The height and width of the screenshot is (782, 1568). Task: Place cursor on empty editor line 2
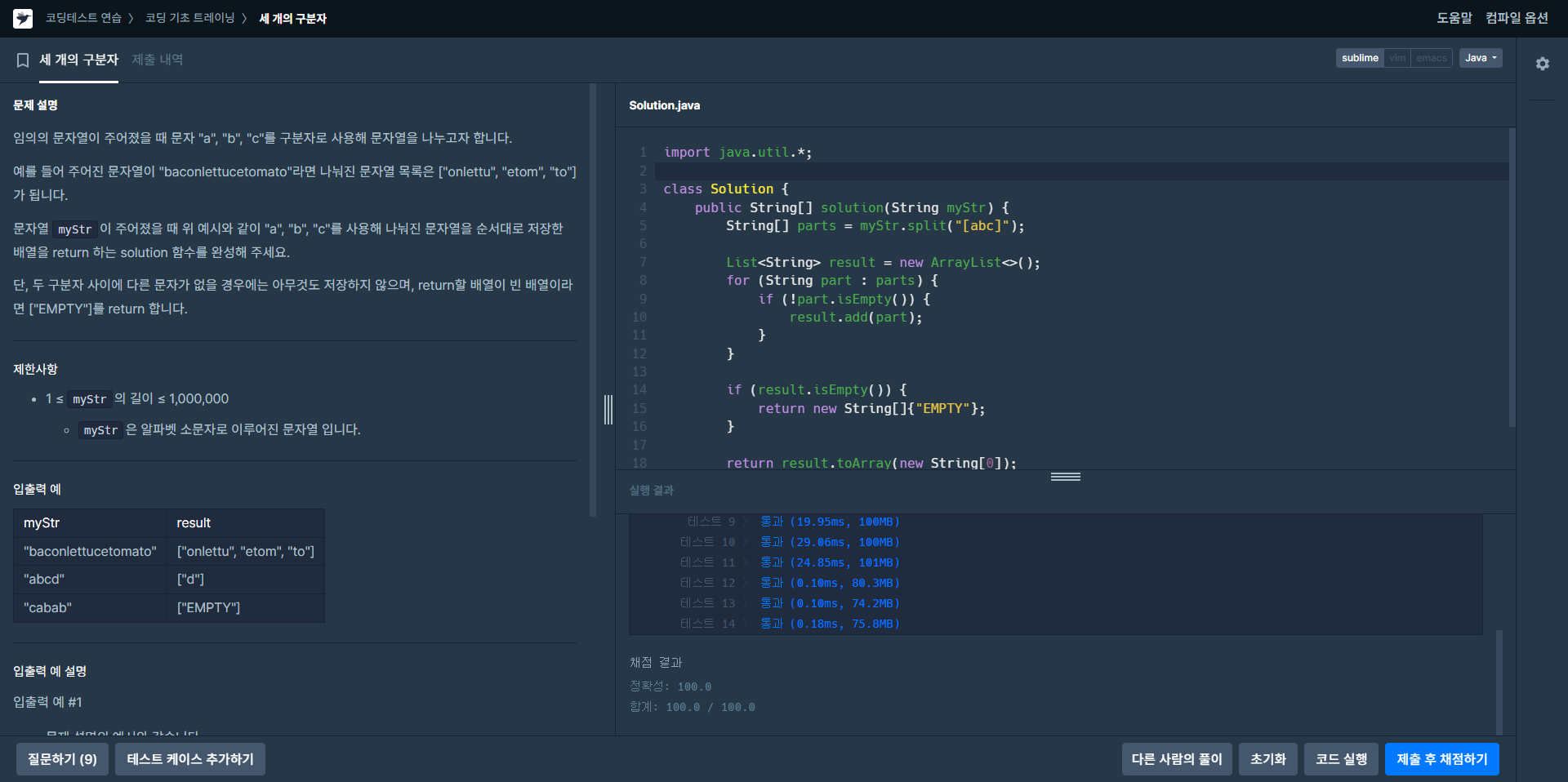pos(1081,171)
